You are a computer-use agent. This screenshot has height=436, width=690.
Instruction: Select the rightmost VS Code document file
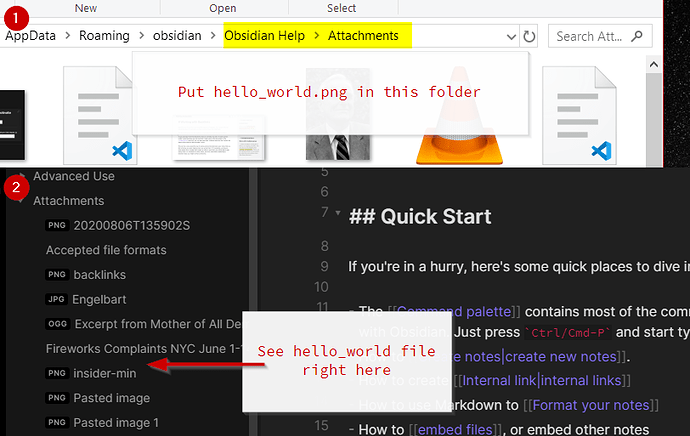[x=579, y=115]
